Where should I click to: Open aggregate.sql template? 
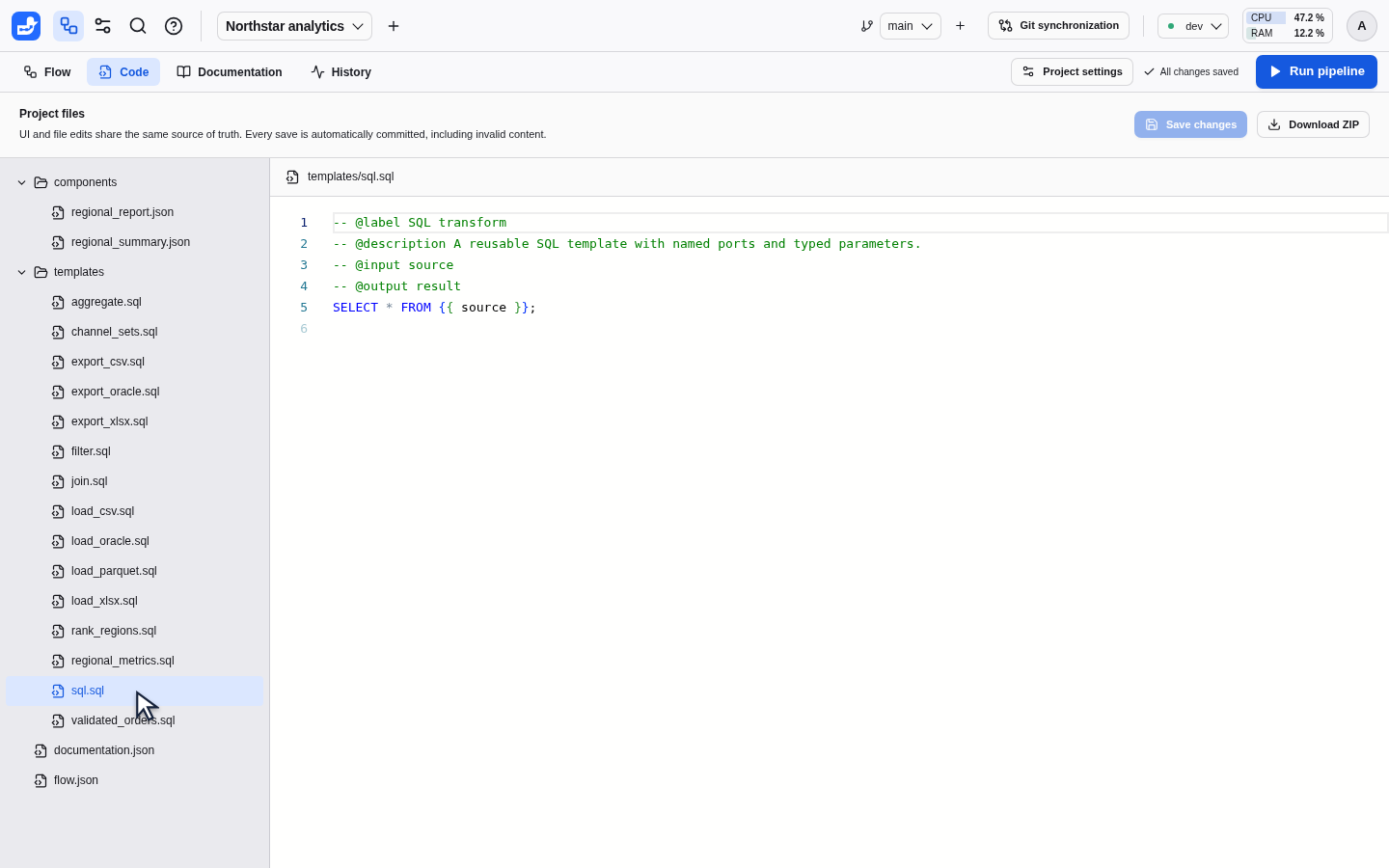click(135, 302)
